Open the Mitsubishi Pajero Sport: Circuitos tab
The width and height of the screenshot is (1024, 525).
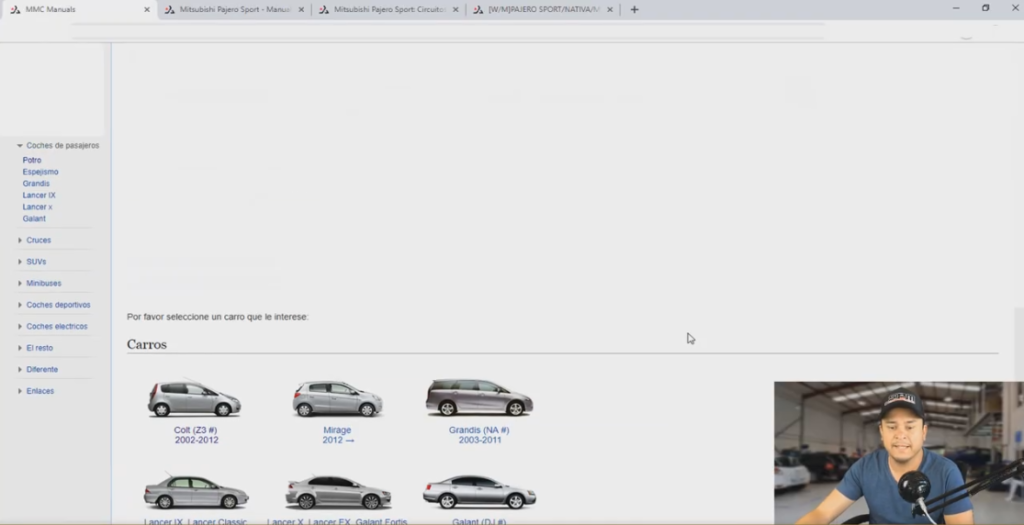point(389,9)
